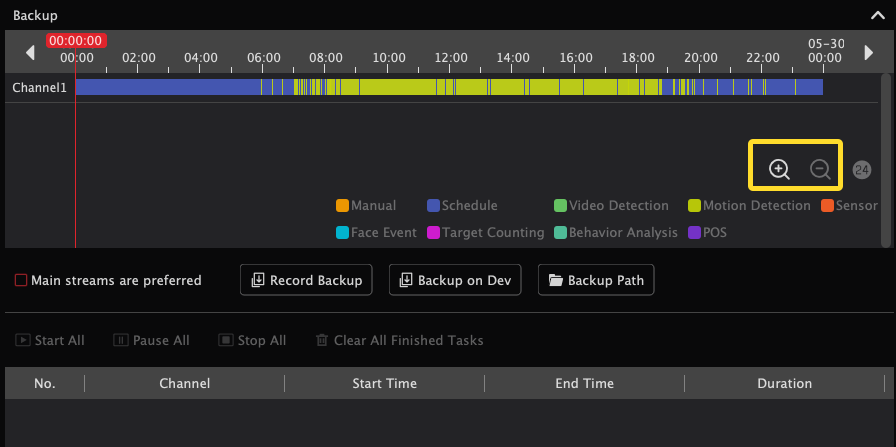Clear All Finished Tasks trash icon
The width and height of the screenshot is (896, 447).
322,340
